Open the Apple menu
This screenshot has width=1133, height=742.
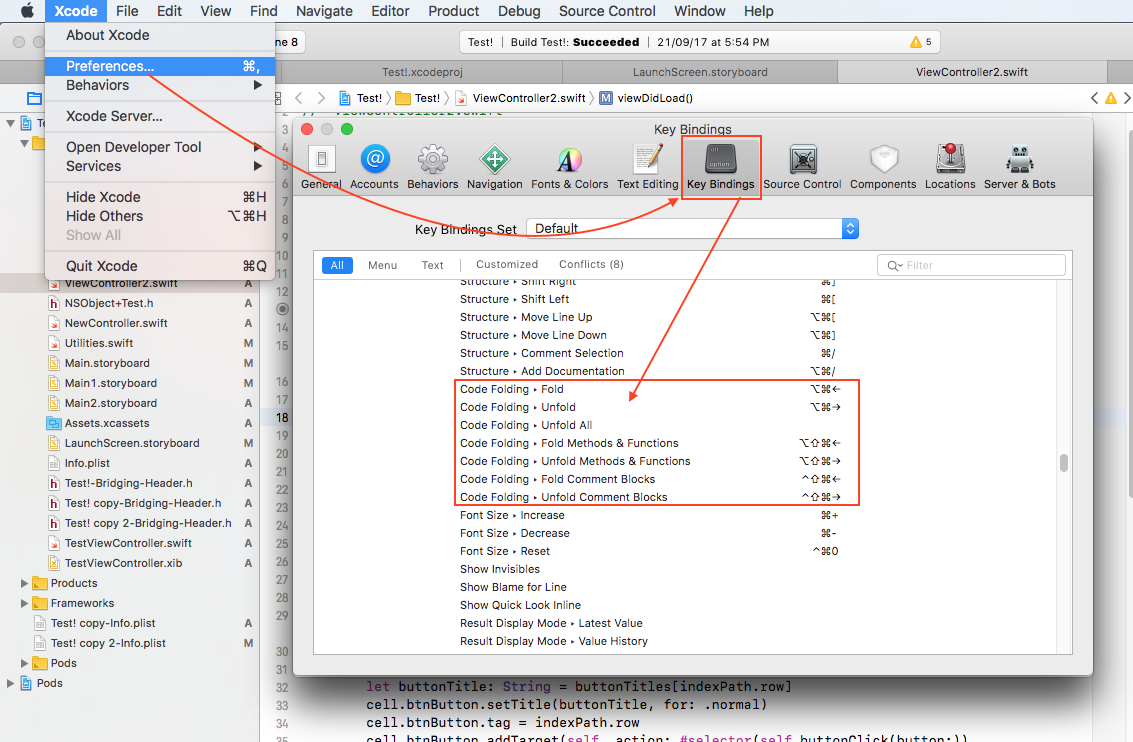tap(27, 11)
